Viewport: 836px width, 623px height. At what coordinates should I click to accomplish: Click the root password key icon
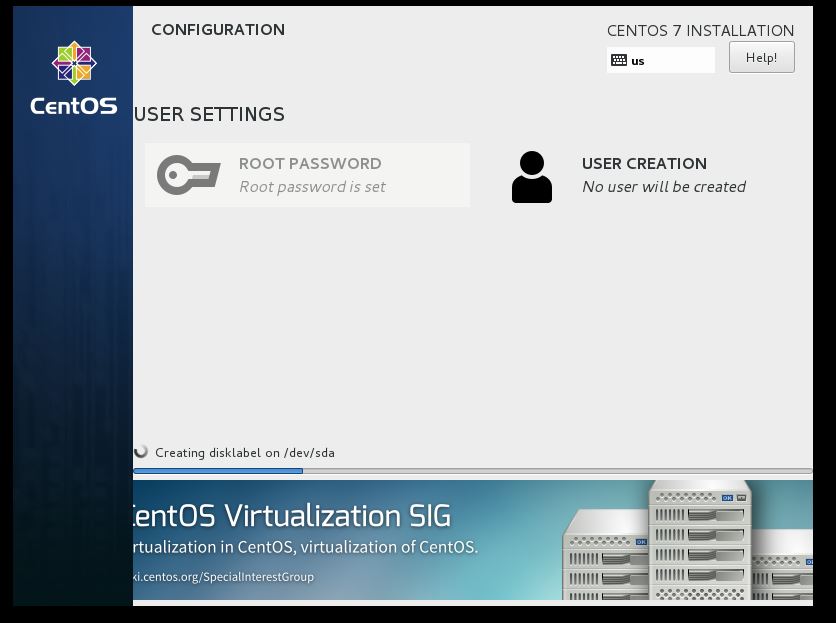189,175
